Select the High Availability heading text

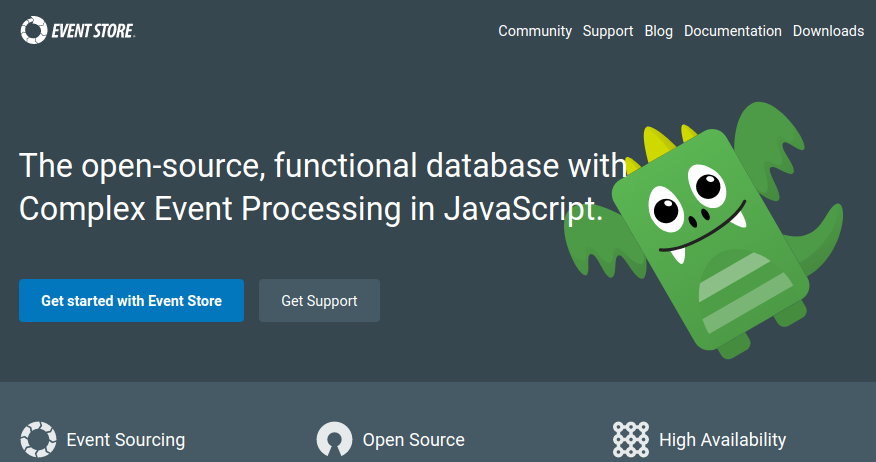click(722, 439)
